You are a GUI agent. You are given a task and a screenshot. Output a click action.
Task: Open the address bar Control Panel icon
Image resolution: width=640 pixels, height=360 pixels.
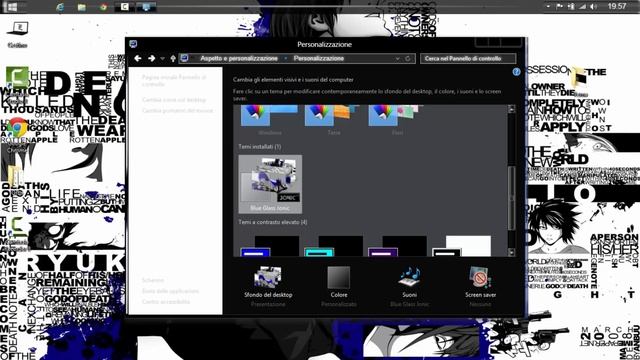185,58
